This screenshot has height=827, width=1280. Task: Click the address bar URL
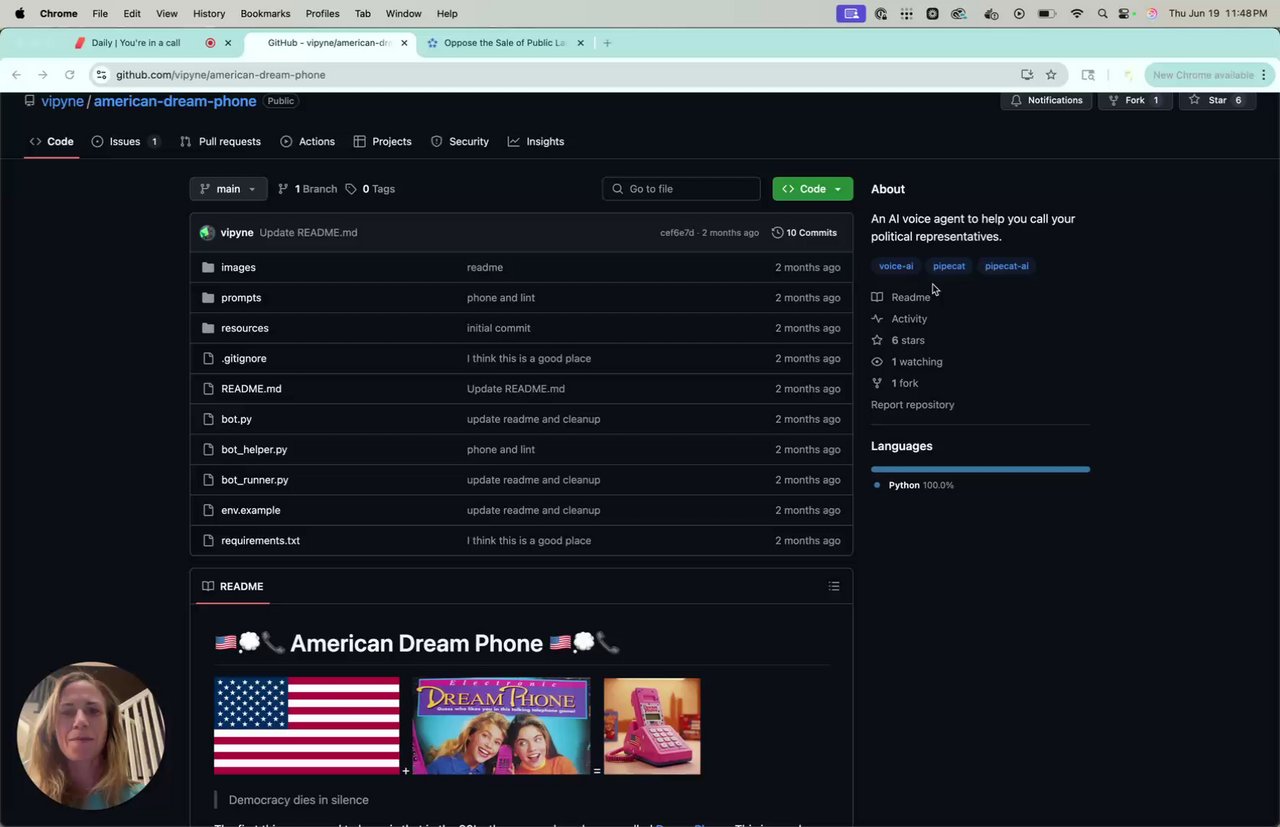point(220,75)
